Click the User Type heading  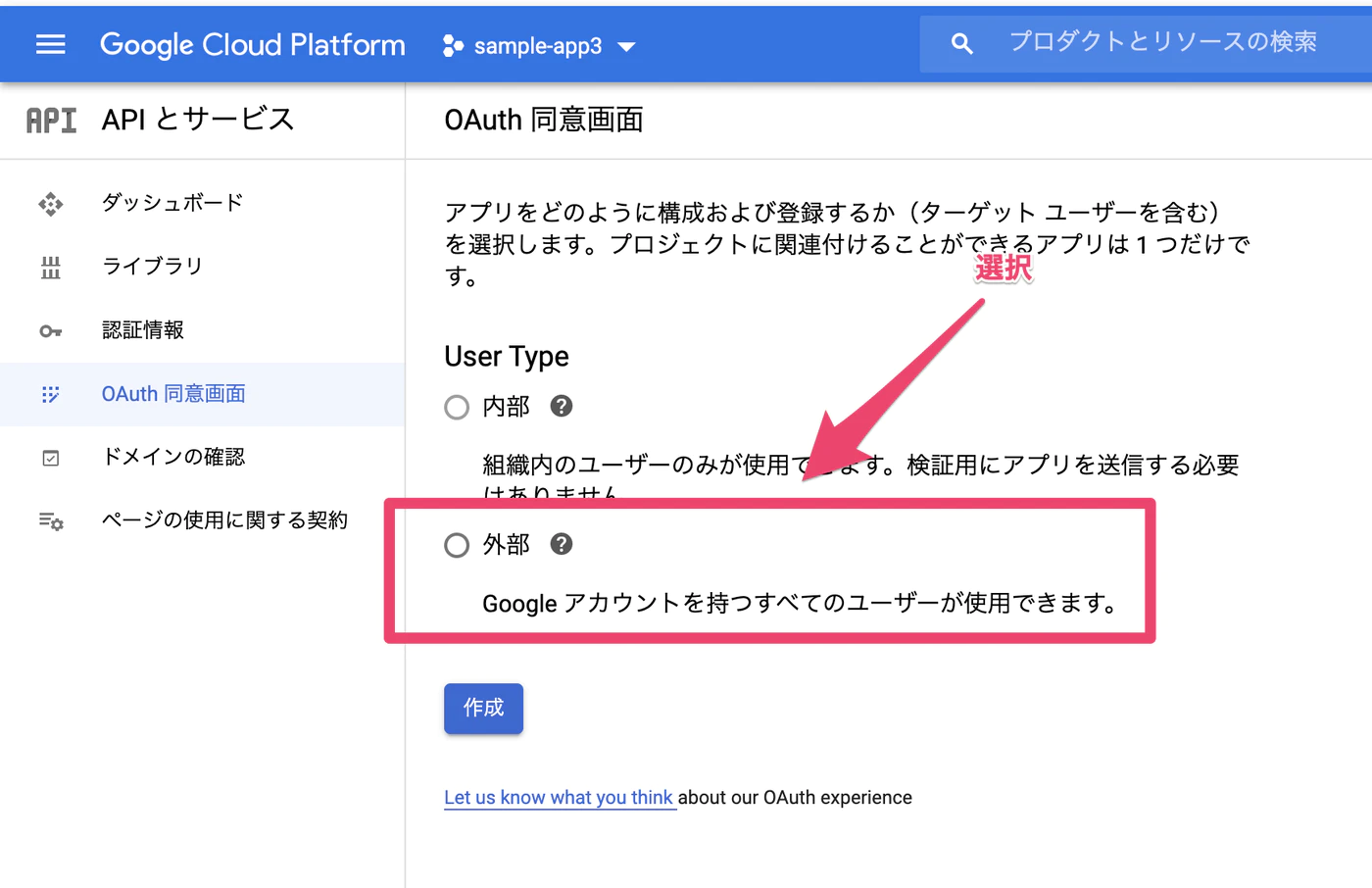click(x=507, y=356)
